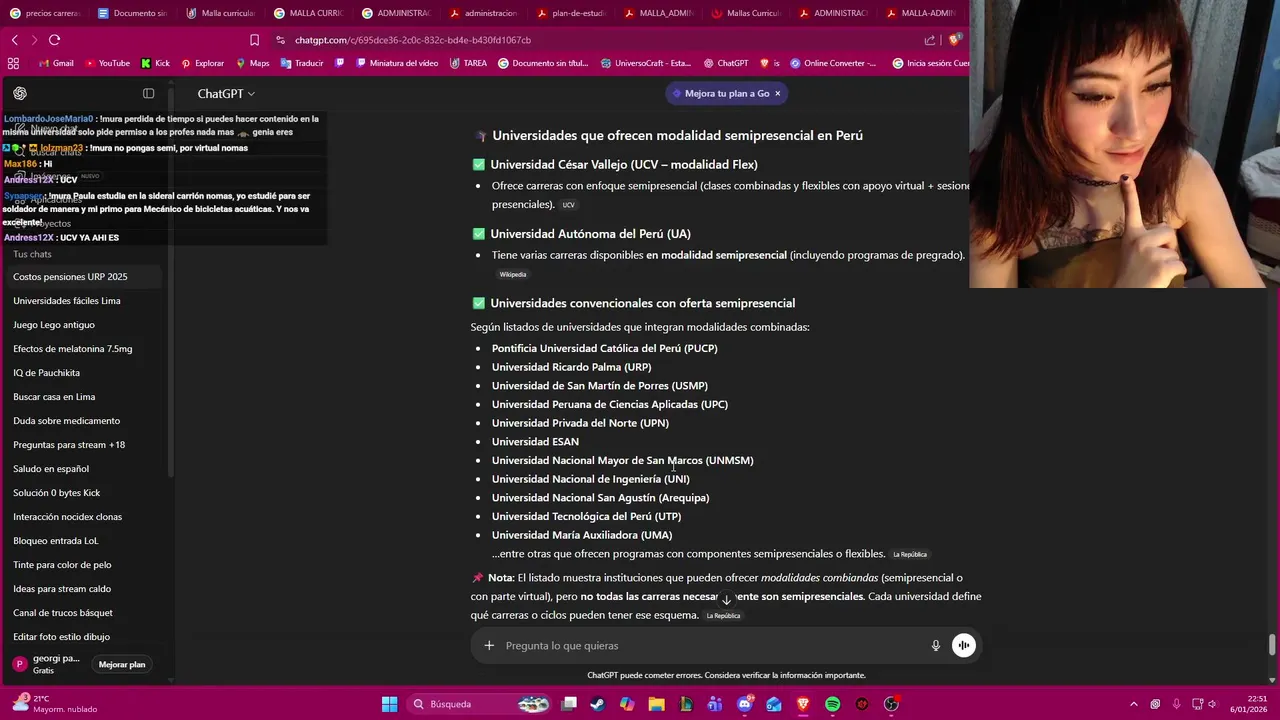Open the 'Tinte para color de pelo' chat
The height and width of the screenshot is (720, 1280).
(x=84, y=564)
